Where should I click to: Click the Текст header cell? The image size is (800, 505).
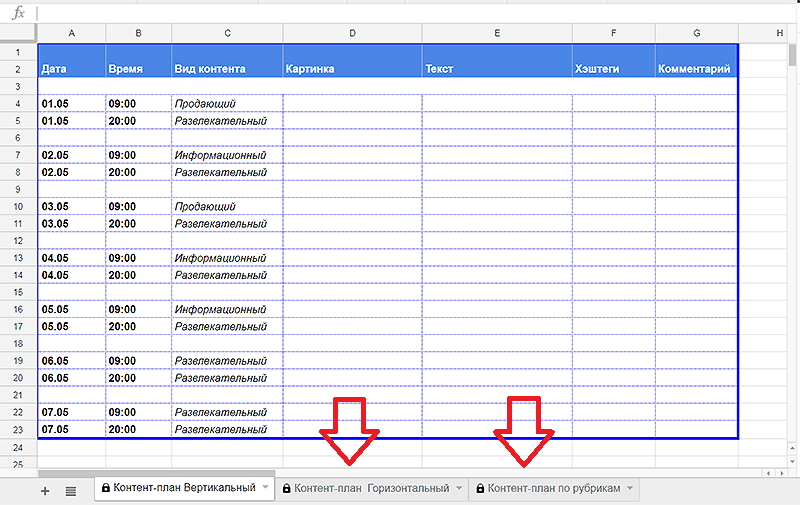tap(497, 61)
